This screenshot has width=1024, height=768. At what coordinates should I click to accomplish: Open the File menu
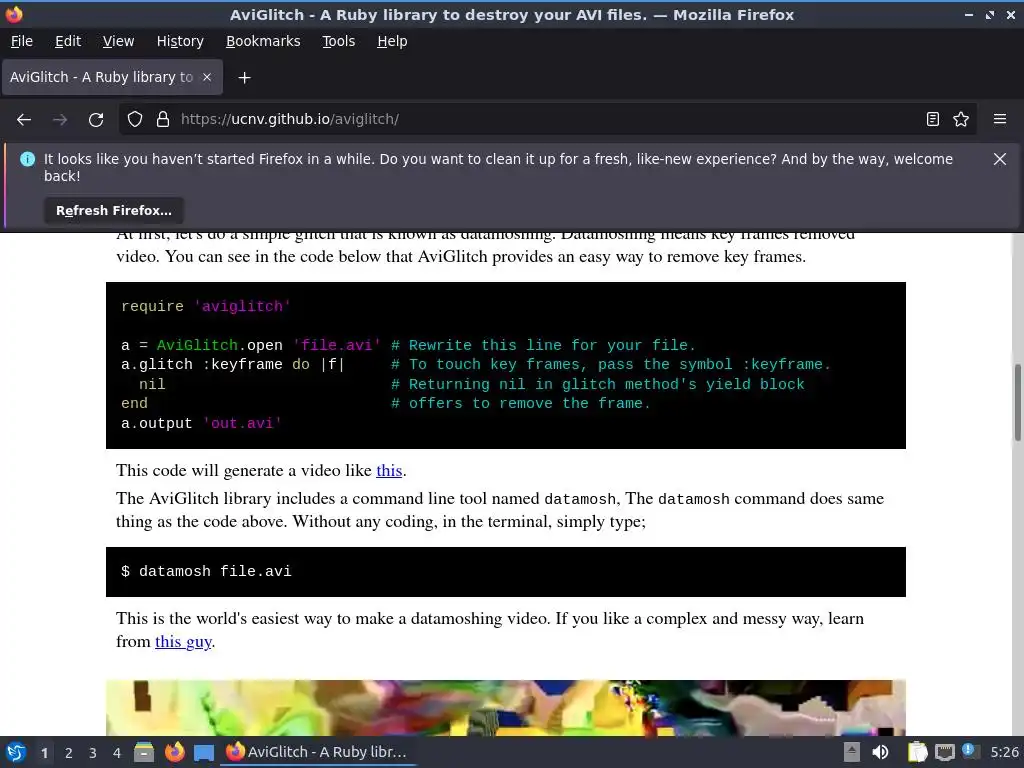coord(22,41)
